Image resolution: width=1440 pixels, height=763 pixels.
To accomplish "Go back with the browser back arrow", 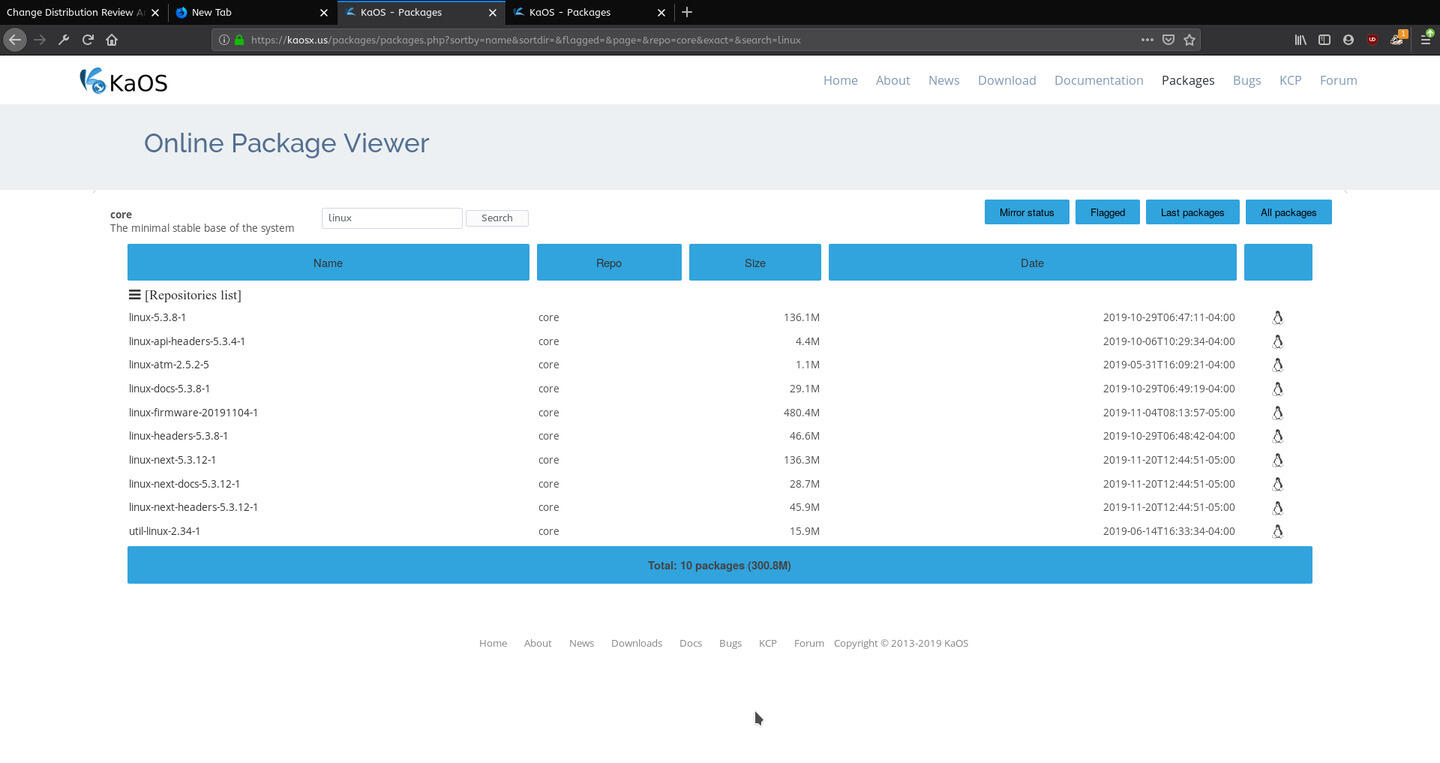I will tap(15, 40).
